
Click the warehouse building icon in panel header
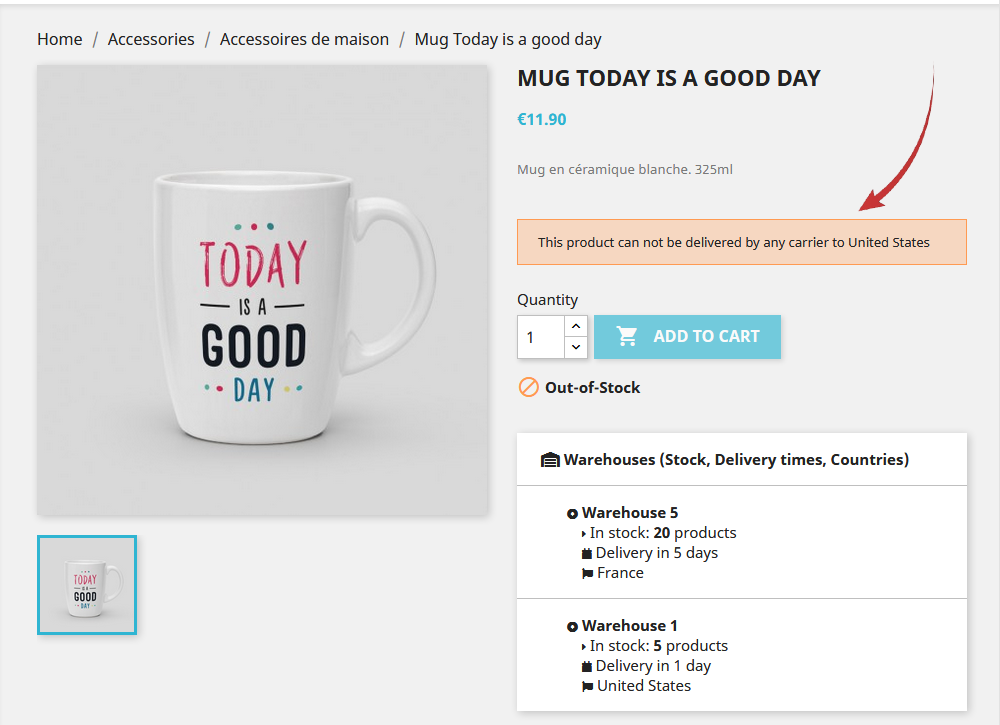[550, 460]
